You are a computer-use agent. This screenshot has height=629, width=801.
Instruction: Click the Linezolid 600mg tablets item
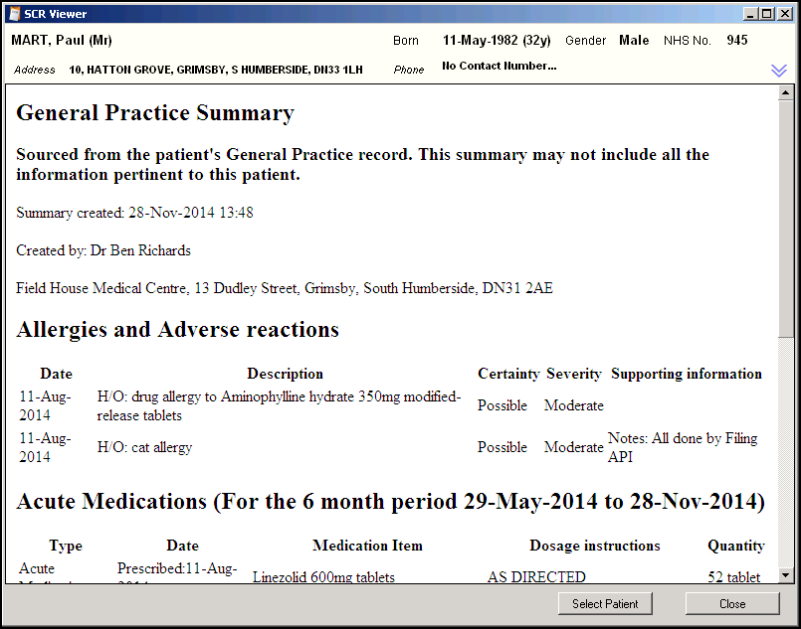coord(323,577)
